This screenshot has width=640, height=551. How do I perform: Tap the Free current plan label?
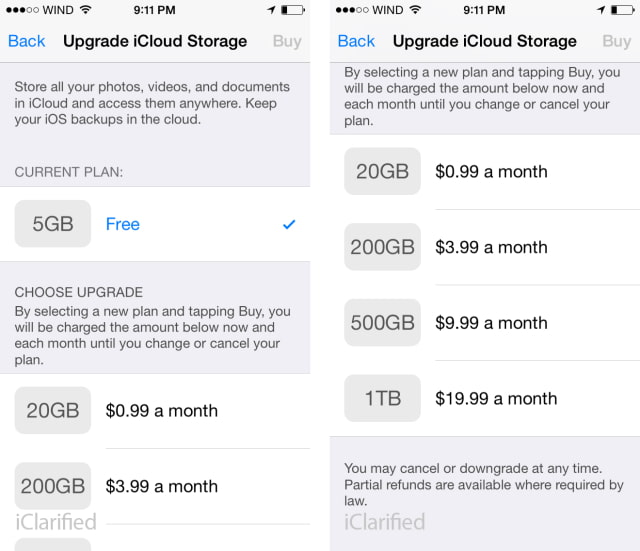pos(123,224)
